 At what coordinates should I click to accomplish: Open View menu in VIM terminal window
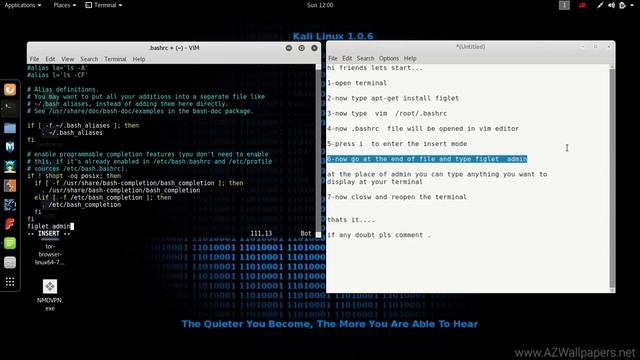pos(68,59)
